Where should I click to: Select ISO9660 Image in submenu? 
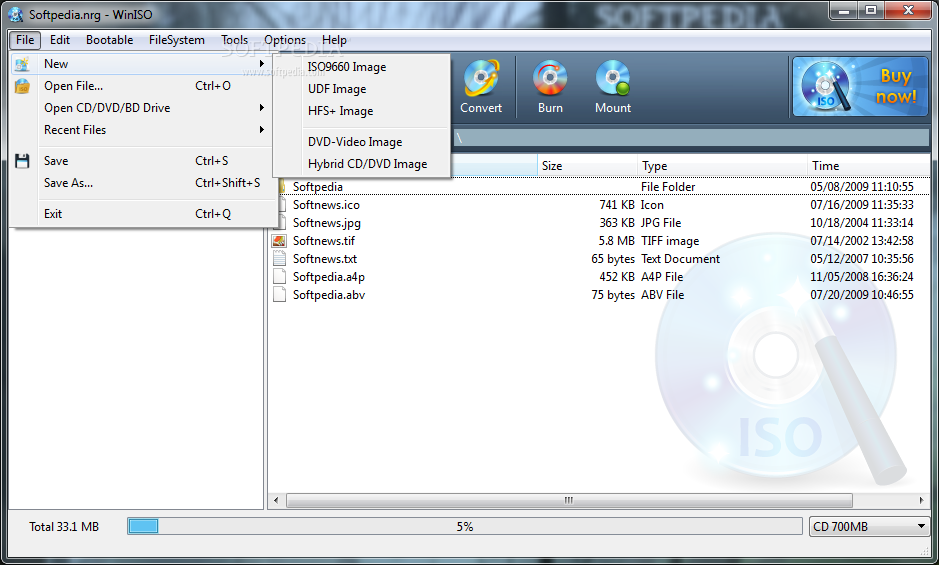361,67
